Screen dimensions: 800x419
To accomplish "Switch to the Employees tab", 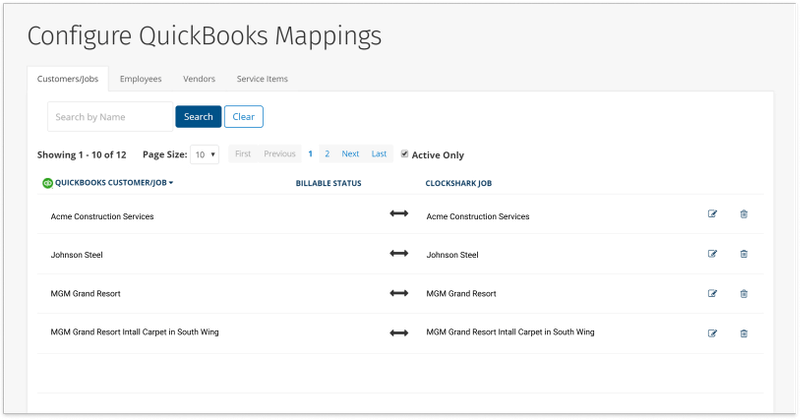I will pyautogui.click(x=141, y=79).
